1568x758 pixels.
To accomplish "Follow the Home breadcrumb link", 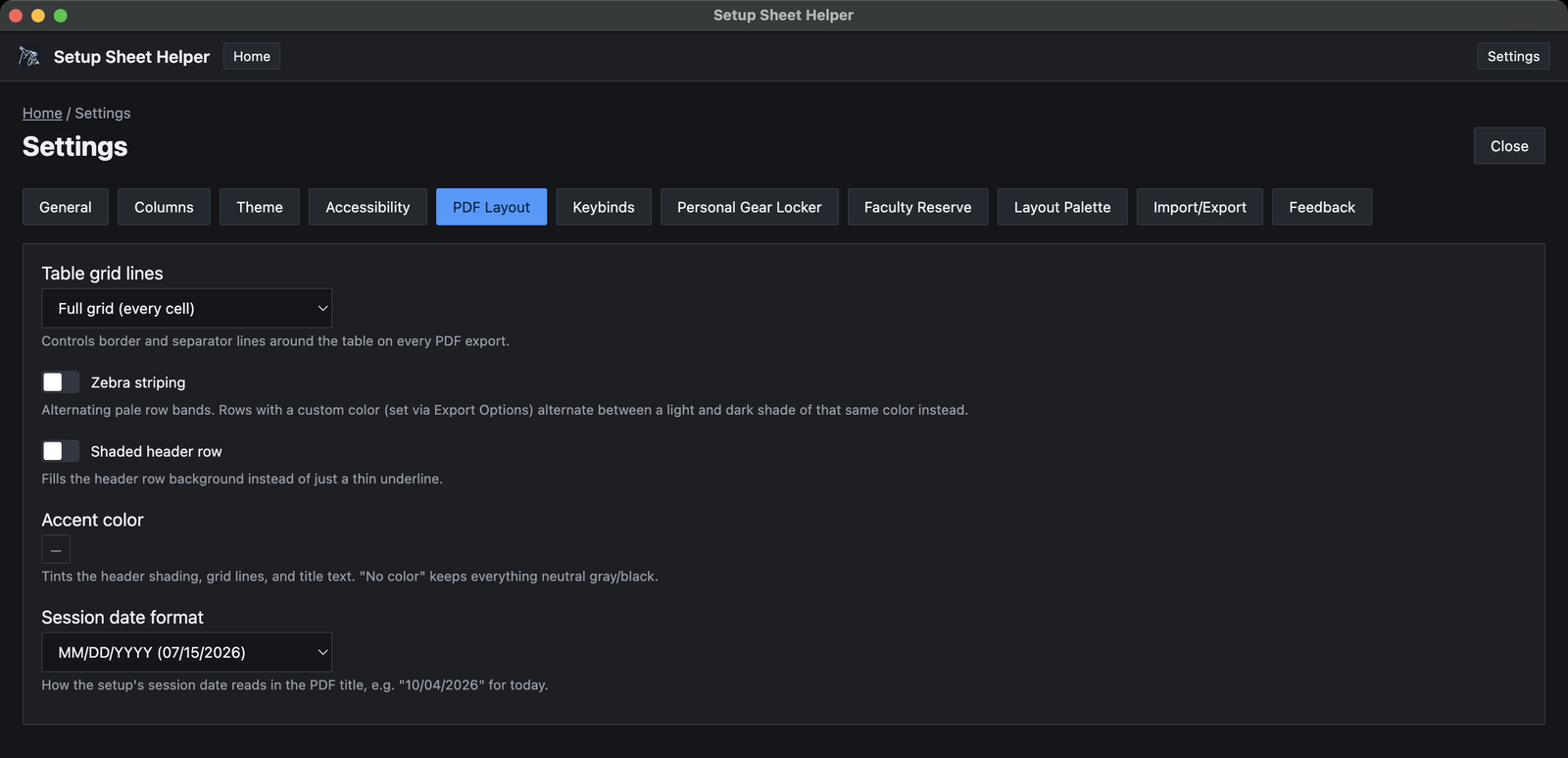I will point(42,113).
